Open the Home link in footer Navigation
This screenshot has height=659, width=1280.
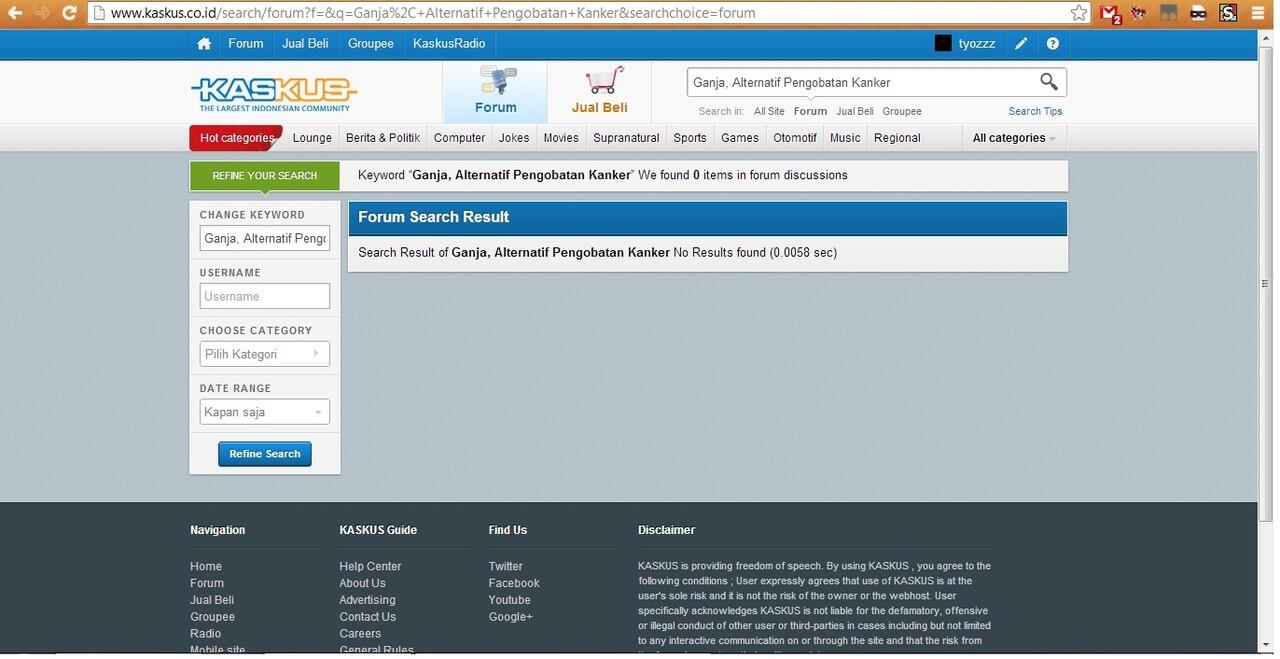206,566
